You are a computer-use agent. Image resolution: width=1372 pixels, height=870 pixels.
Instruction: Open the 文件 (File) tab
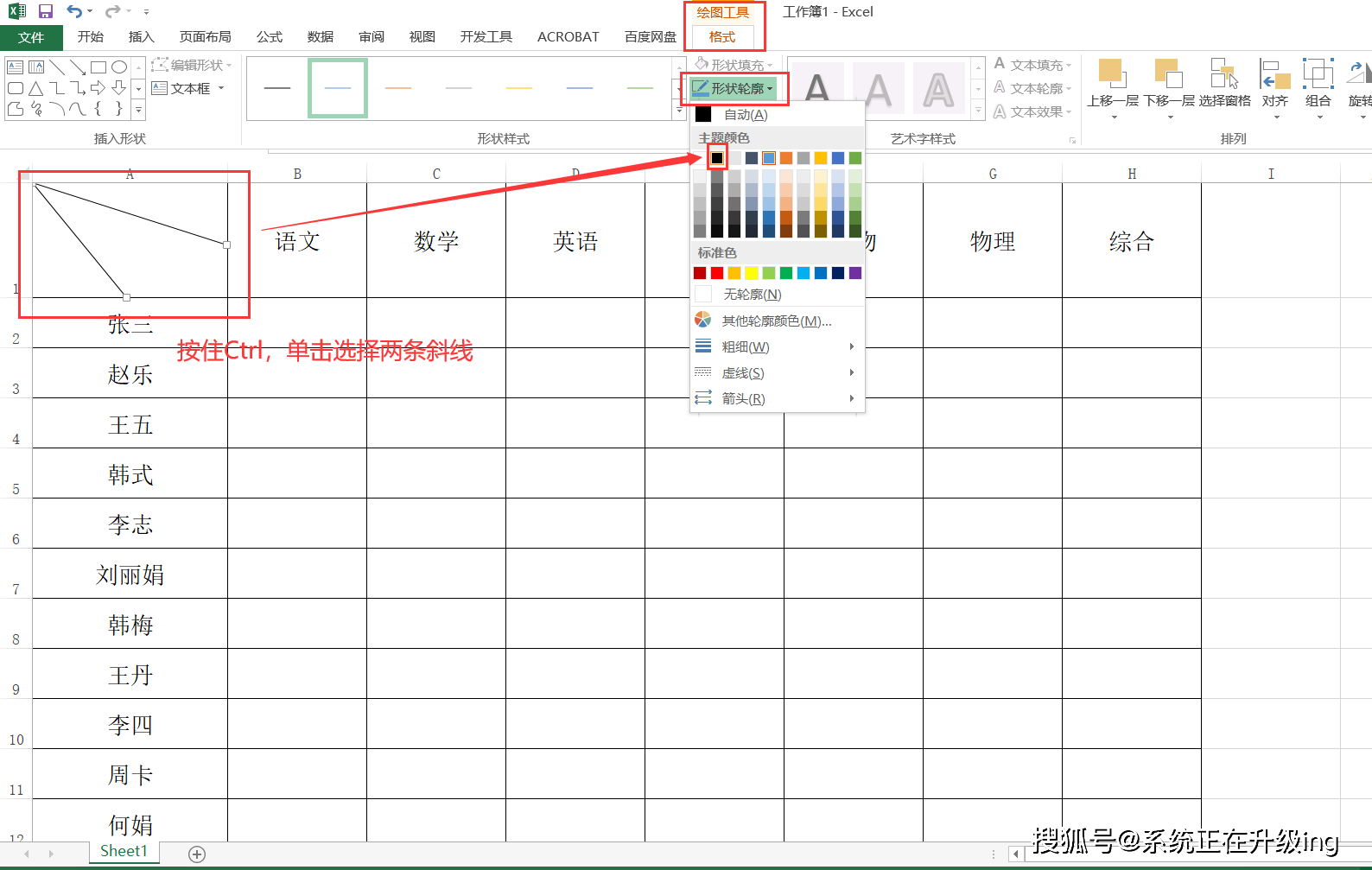(31, 37)
